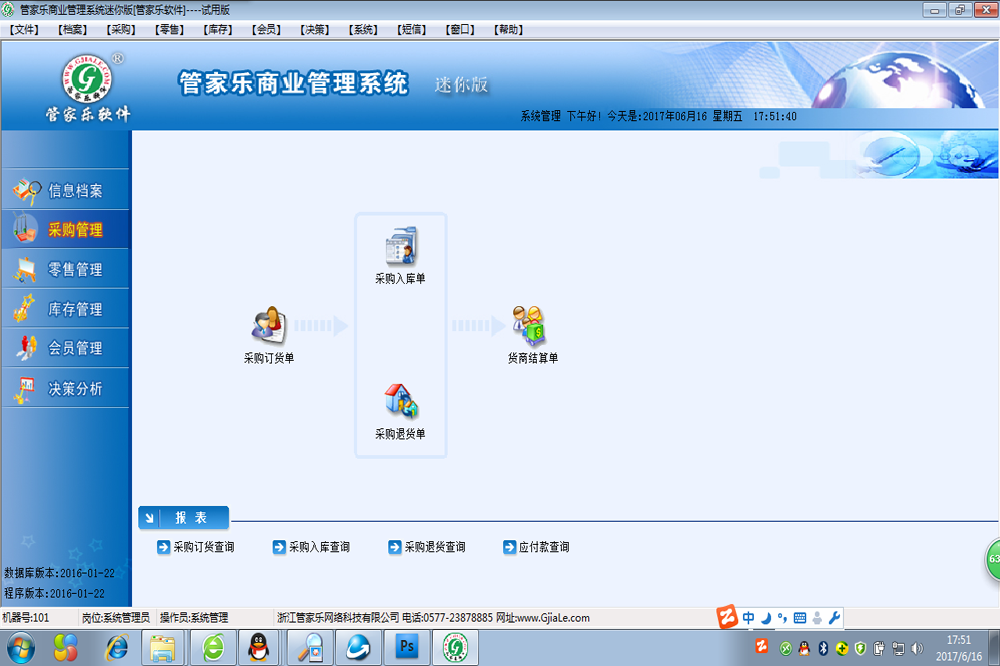This screenshot has width=1000, height=666.
Task: Open 会员管理 sidebar section
Action: (x=66, y=348)
